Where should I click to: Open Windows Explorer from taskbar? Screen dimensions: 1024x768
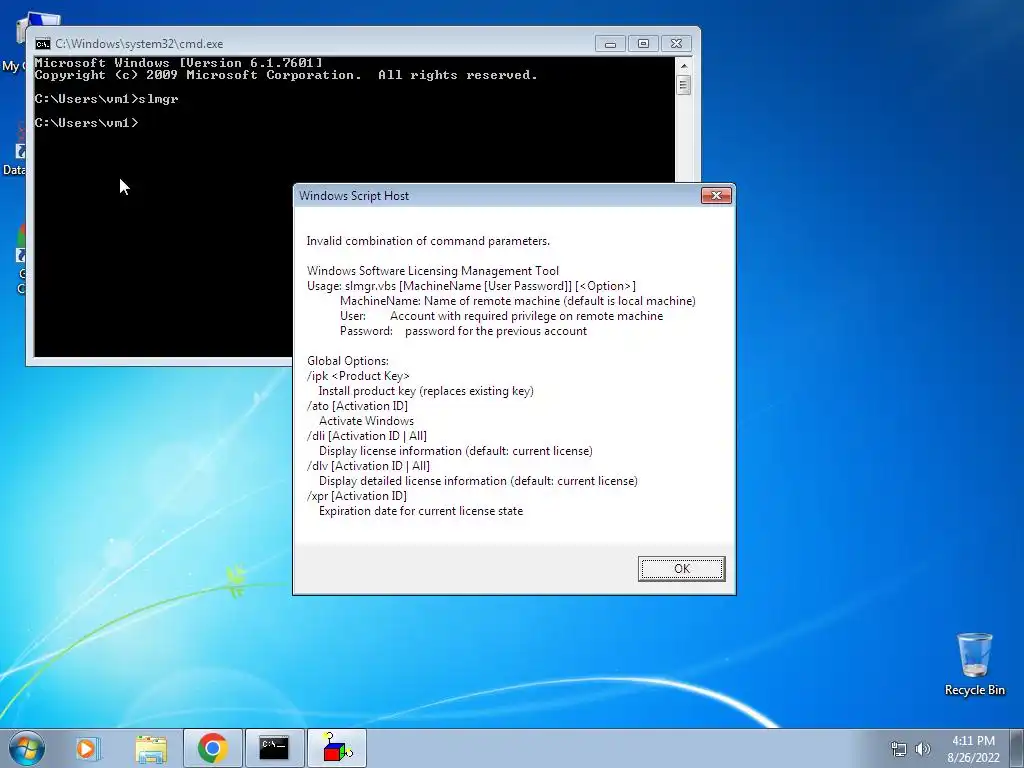[x=151, y=748]
